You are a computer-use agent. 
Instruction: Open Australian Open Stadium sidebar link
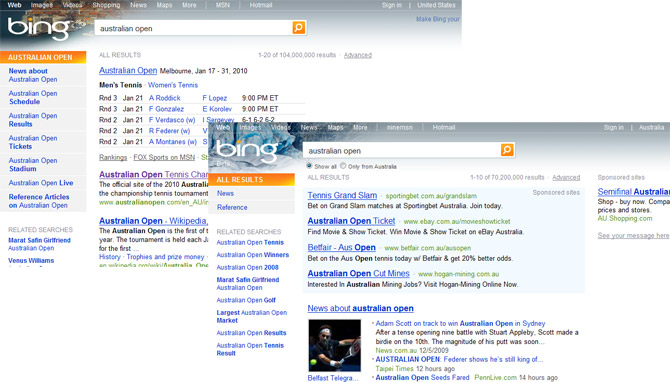tap(33, 165)
